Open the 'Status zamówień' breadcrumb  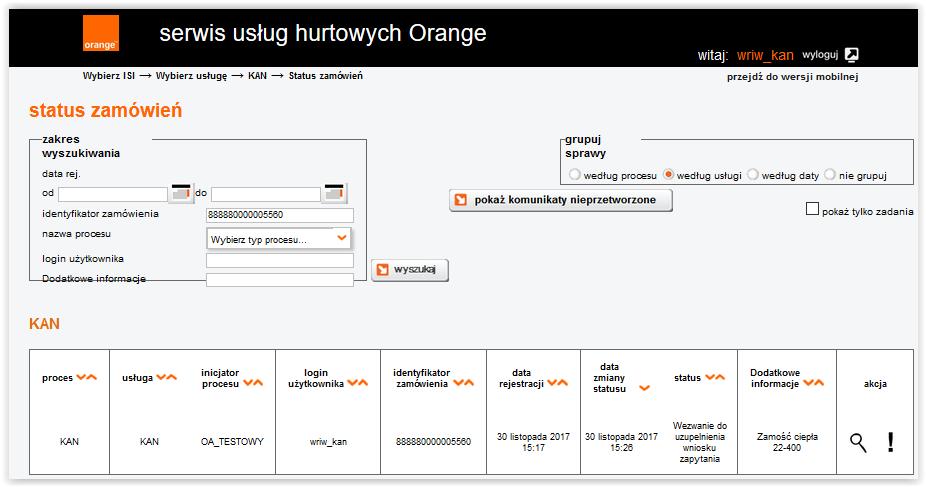pos(325,76)
